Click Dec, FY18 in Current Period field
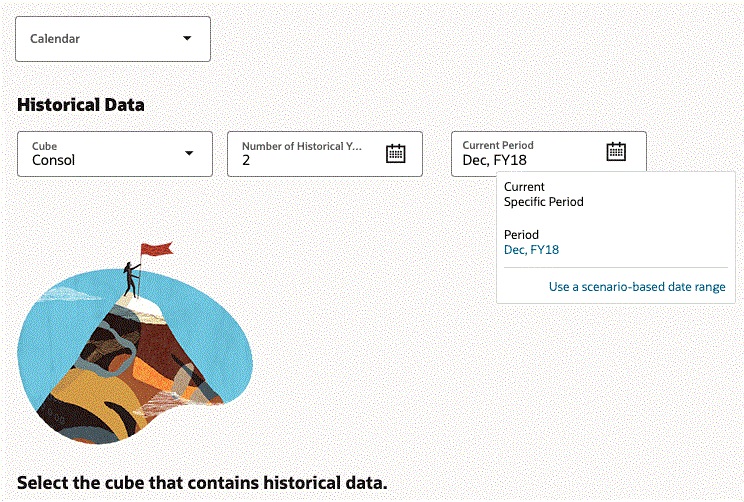The width and height of the screenshot is (744, 502). [x=494, y=160]
